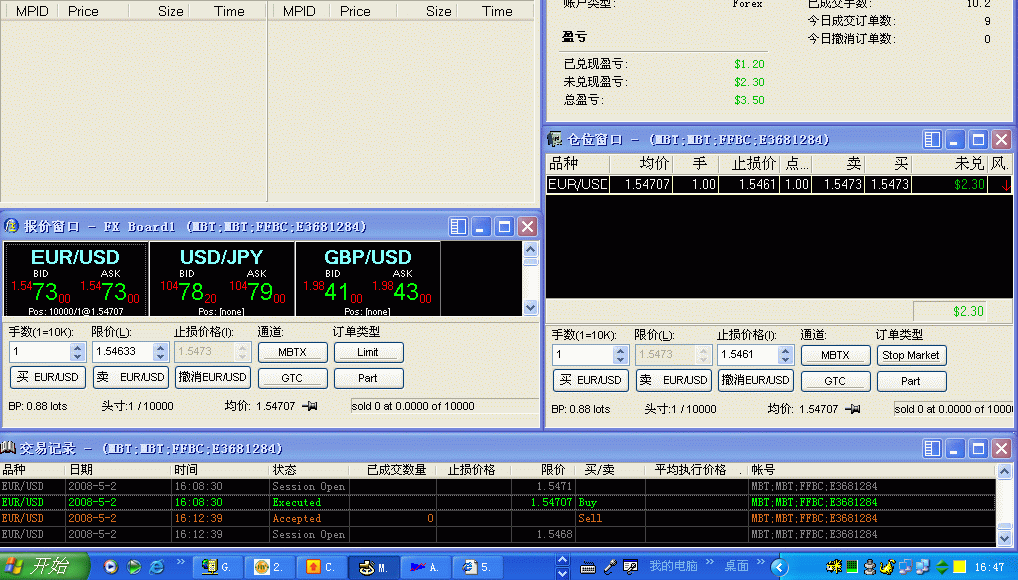The image size is (1018, 580).
Task: Click the 品种 column header in the 仓位窗口
Action: 578,164
